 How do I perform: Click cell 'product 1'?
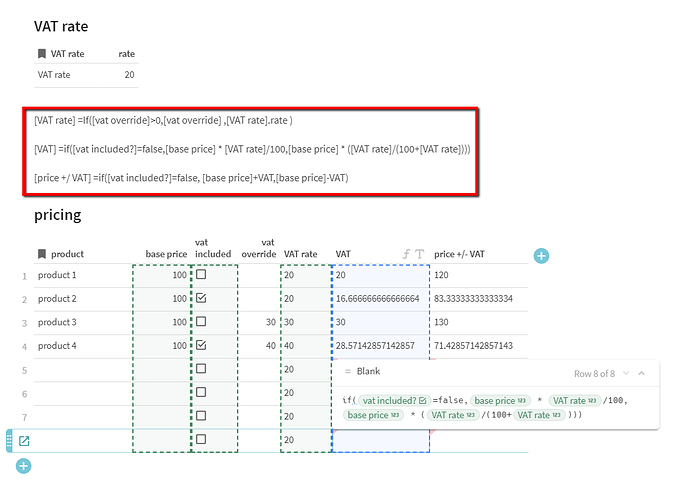(x=57, y=275)
